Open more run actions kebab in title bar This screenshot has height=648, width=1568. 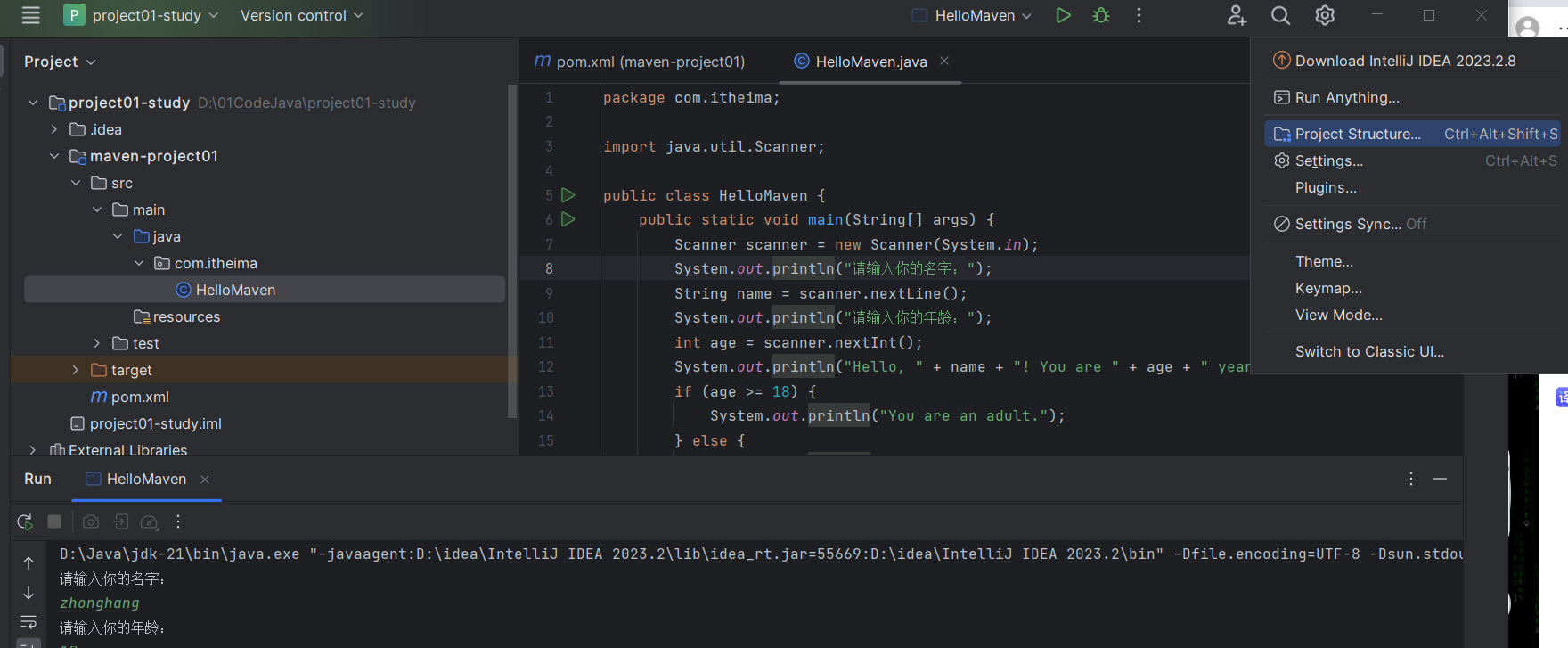pos(1139,15)
